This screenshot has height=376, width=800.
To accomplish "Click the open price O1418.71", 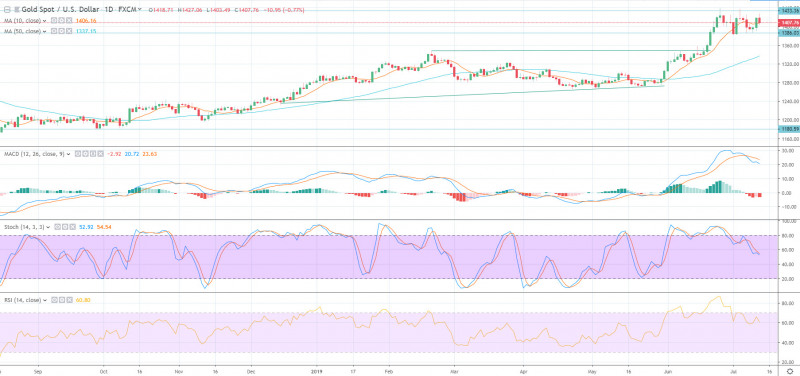I will (x=161, y=10).
